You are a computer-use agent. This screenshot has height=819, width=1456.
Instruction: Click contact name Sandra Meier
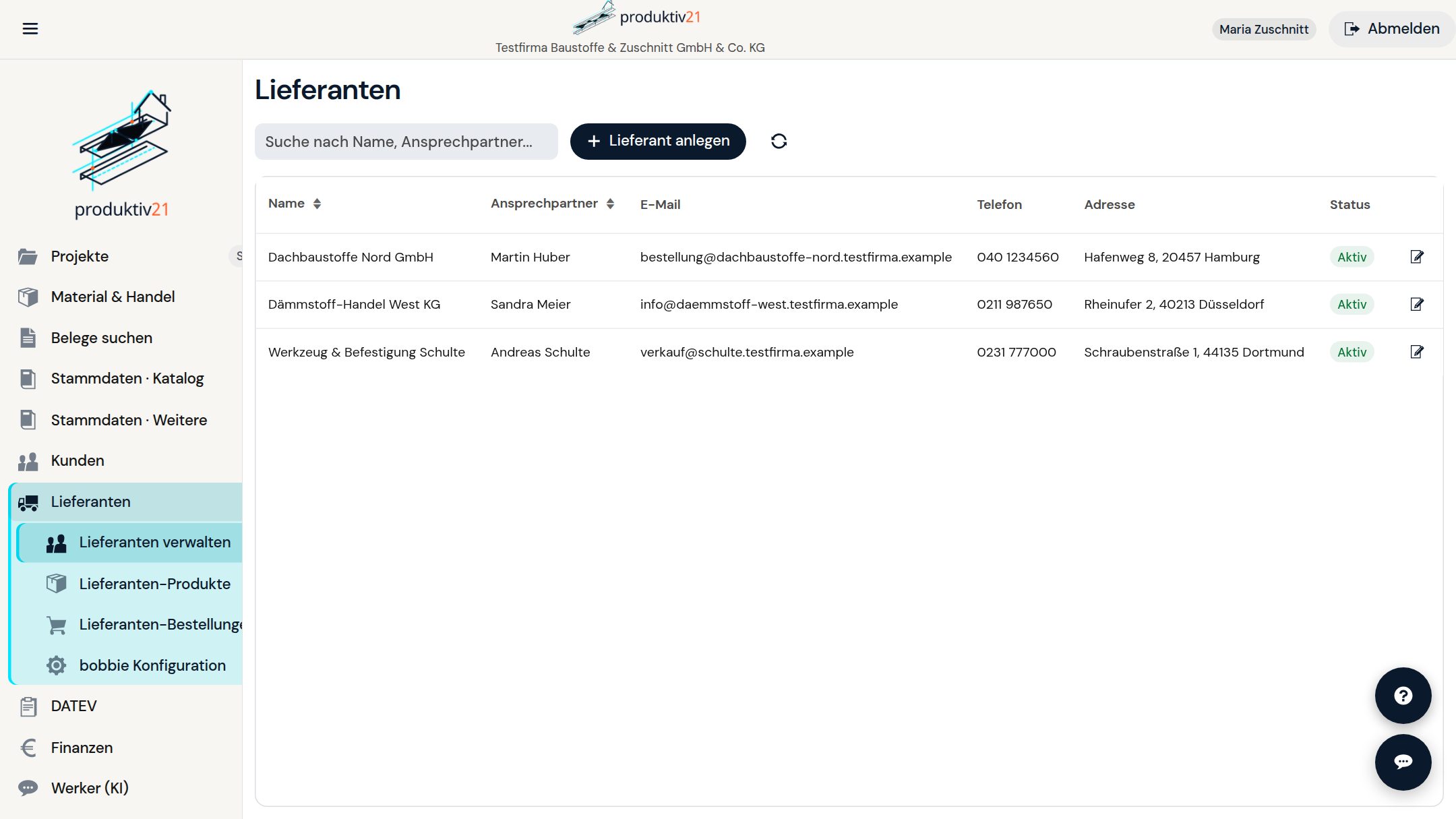coord(530,304)
